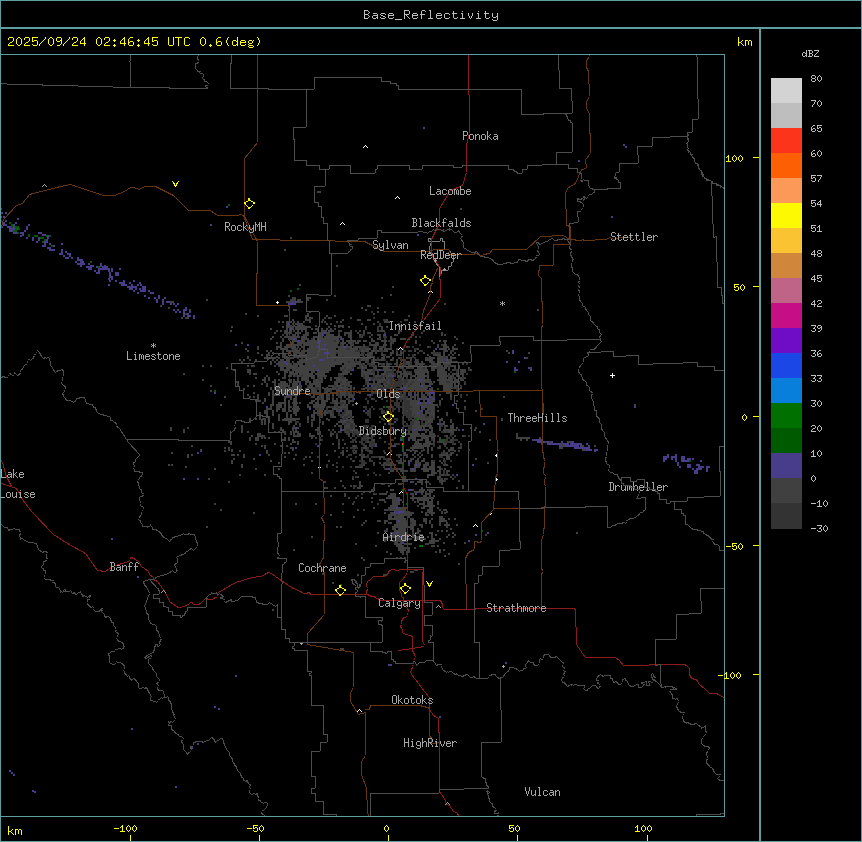The height and width of the screenshot is (842, 862).
Task: Click the Ponoka city label
Action: pyautogui.click(x=480, y=136)
